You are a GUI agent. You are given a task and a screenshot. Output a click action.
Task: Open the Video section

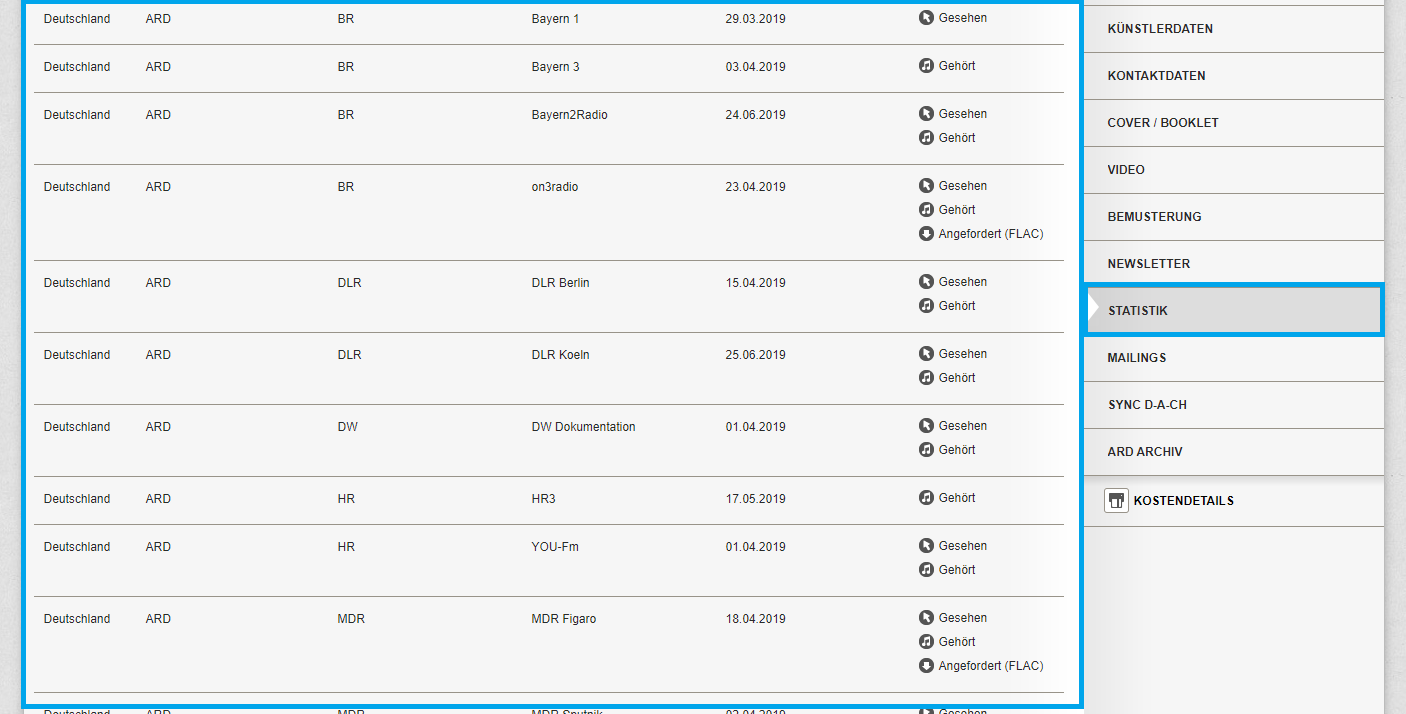(1233, 170)
